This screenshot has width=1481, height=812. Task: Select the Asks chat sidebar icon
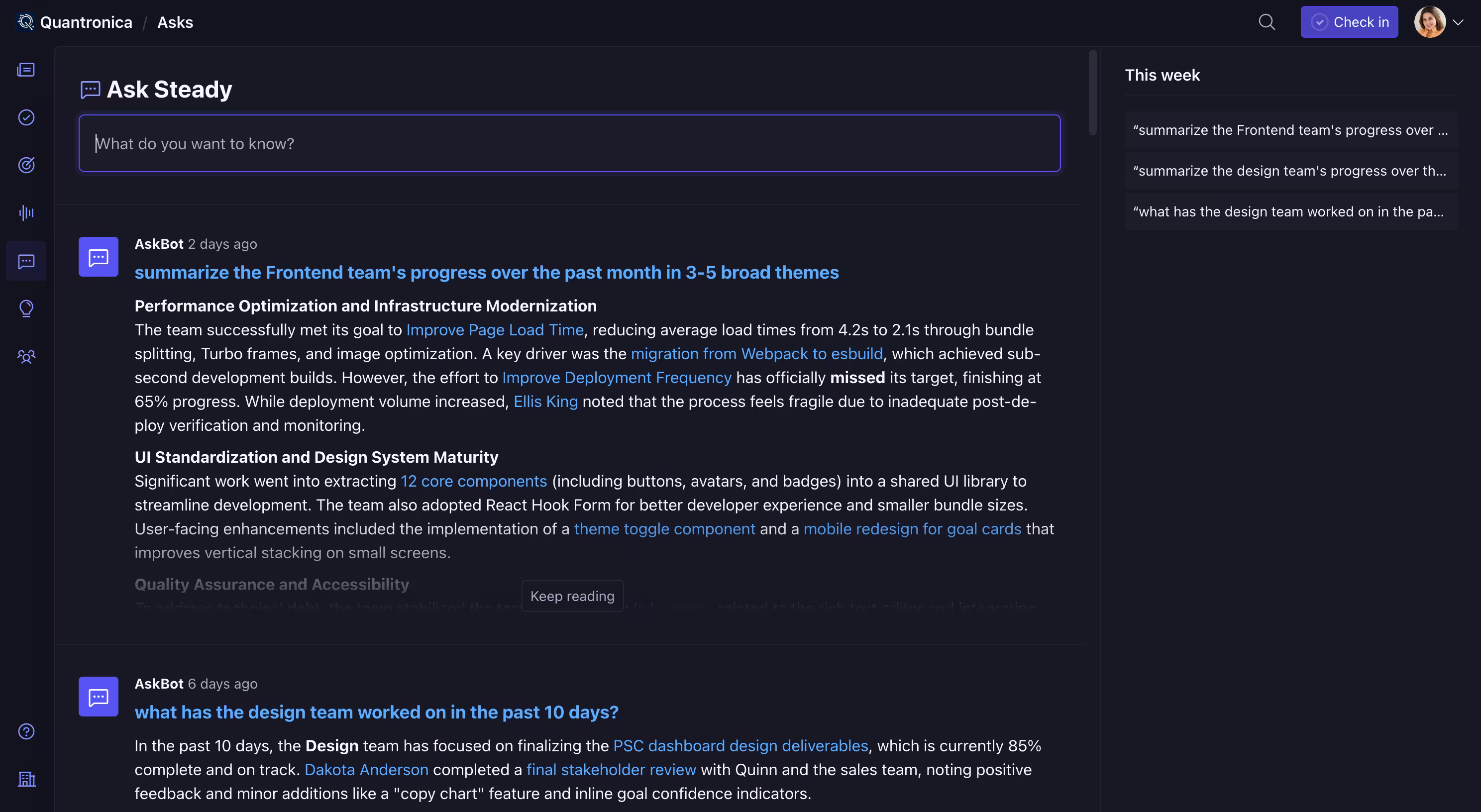[x=26, y=261]
